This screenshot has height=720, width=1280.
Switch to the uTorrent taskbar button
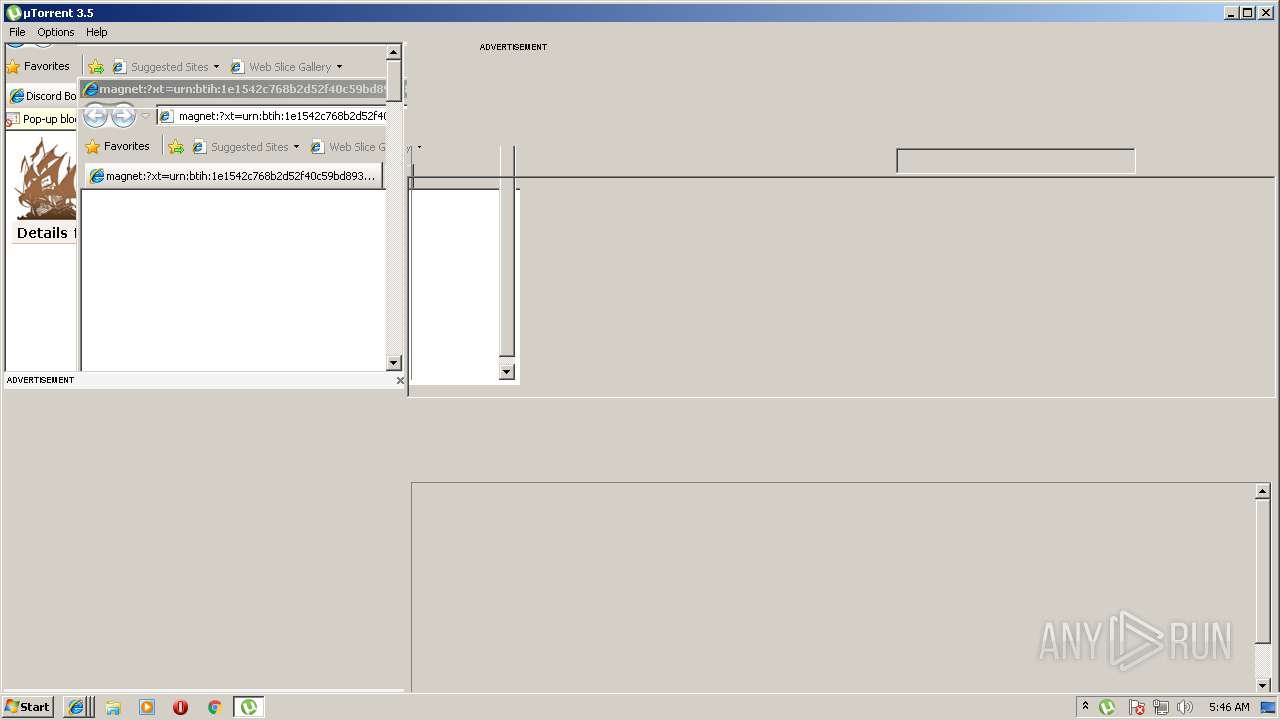pos(249,707)
